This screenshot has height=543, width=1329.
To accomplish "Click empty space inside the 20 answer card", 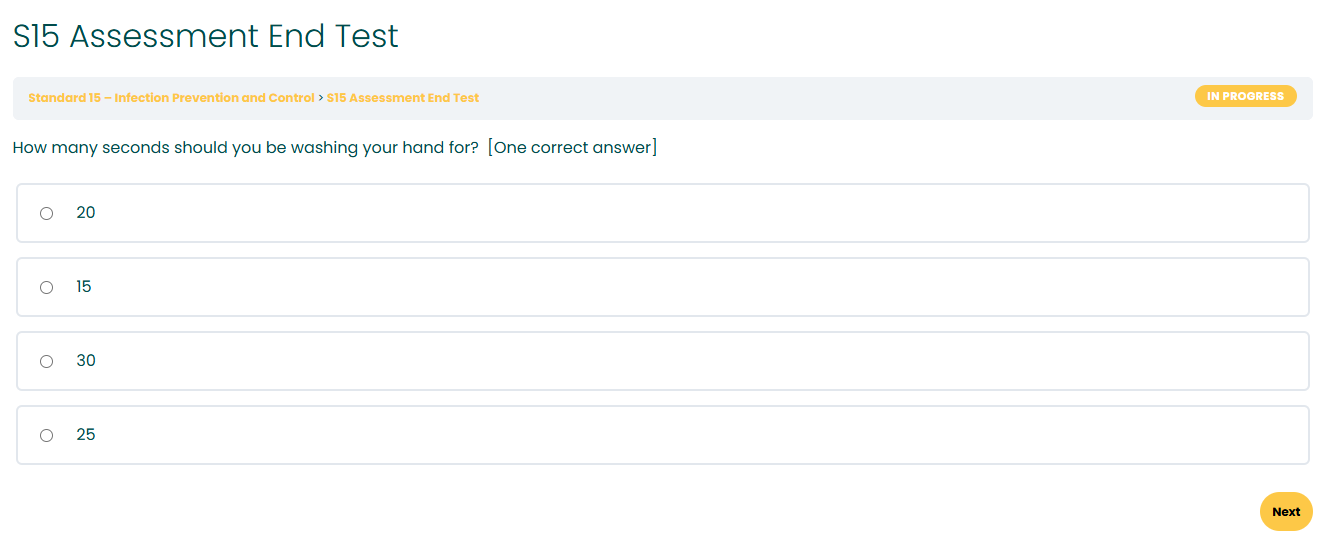I will 700,213.
